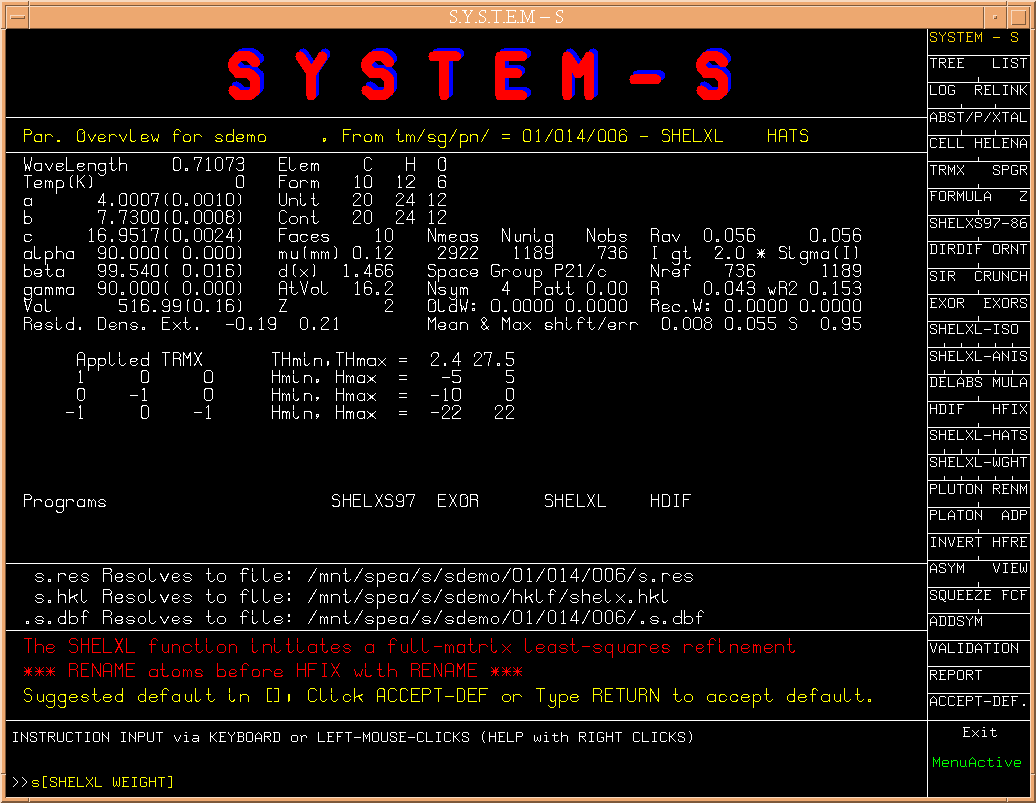Screen dimensions: 1036x803
Task: Click the TREE menu entry
Action: point(947,64)
